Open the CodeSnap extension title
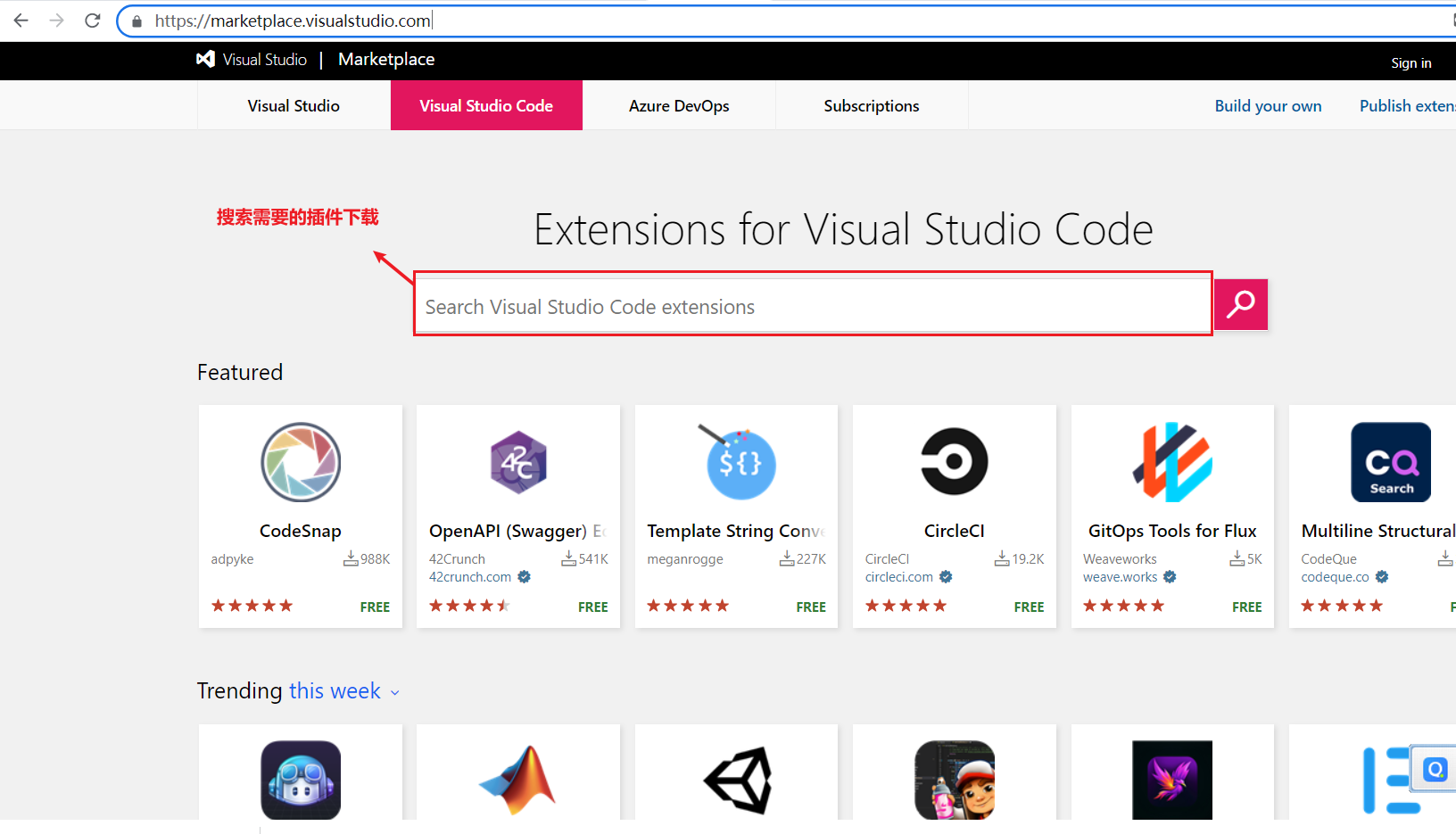Screen dimensions: 1456x834 [x=301, y=531]
